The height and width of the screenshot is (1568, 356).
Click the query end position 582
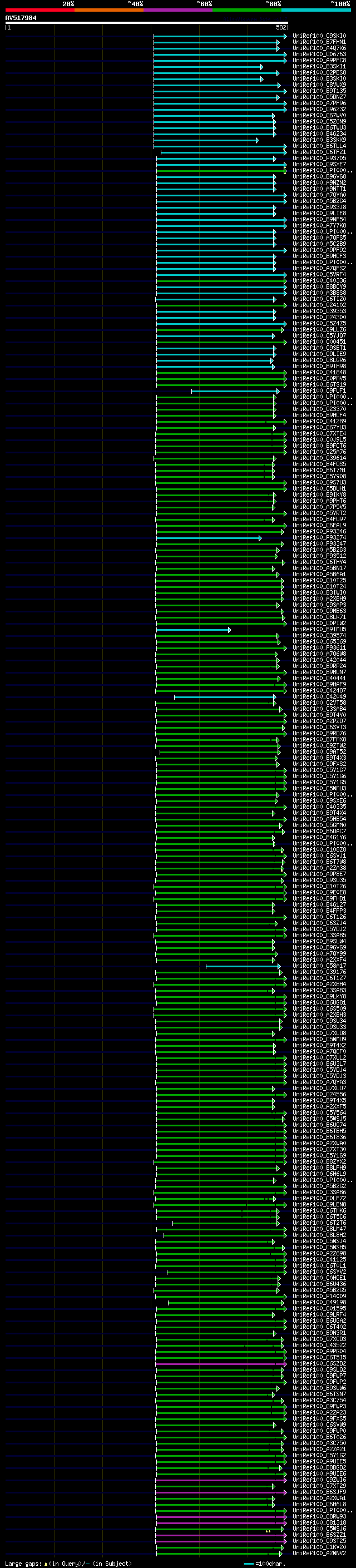(281, 27)
